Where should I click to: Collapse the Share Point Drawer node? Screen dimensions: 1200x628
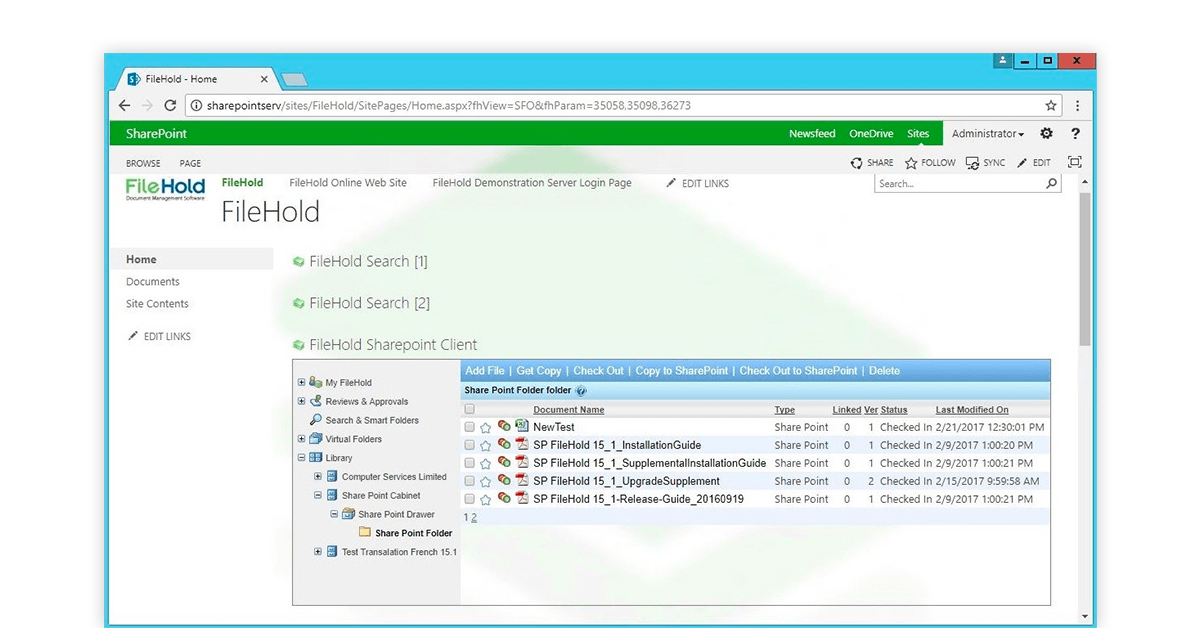point(335,514)
